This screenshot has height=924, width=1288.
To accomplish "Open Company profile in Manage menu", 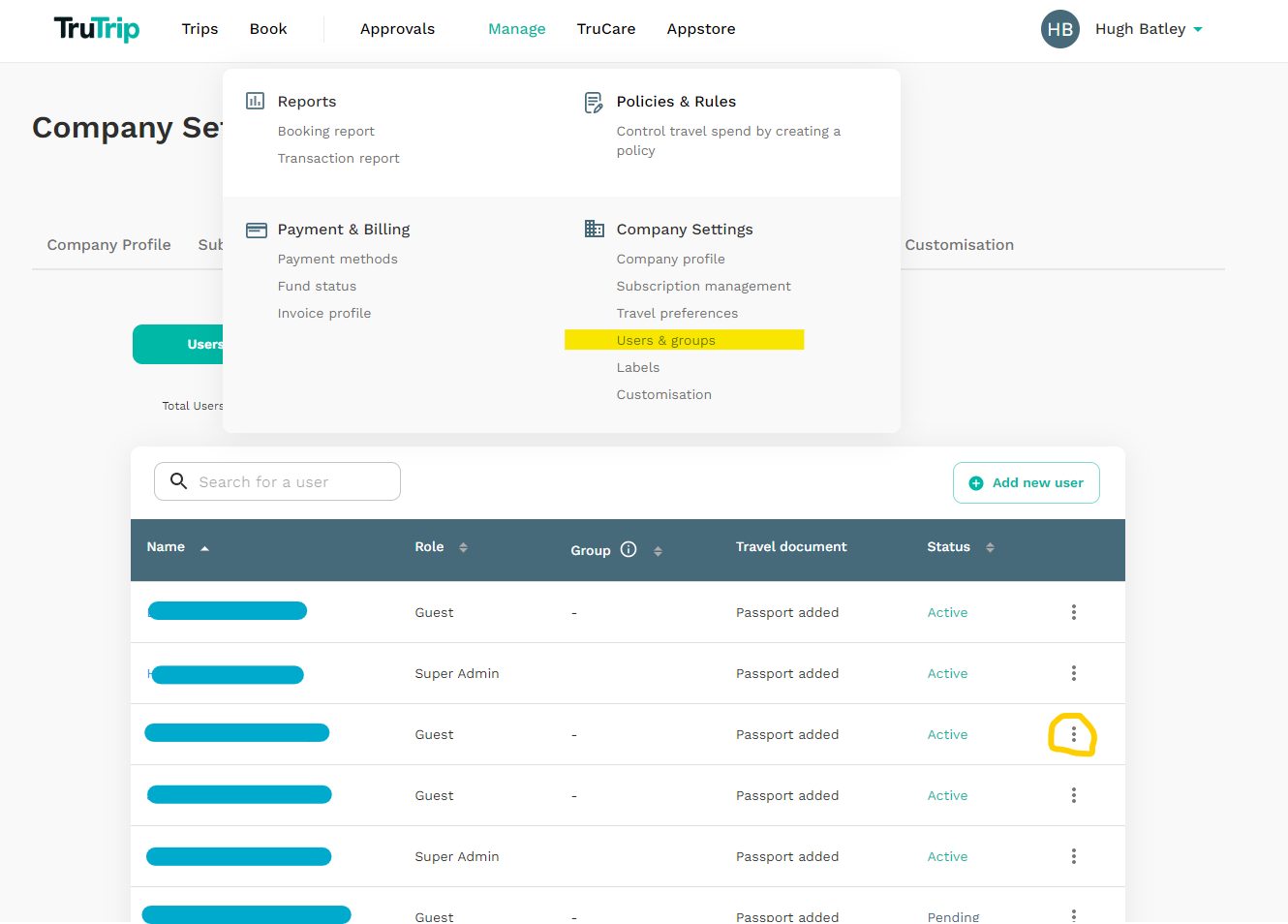I will pyautogui.click(x=670, y=259).
